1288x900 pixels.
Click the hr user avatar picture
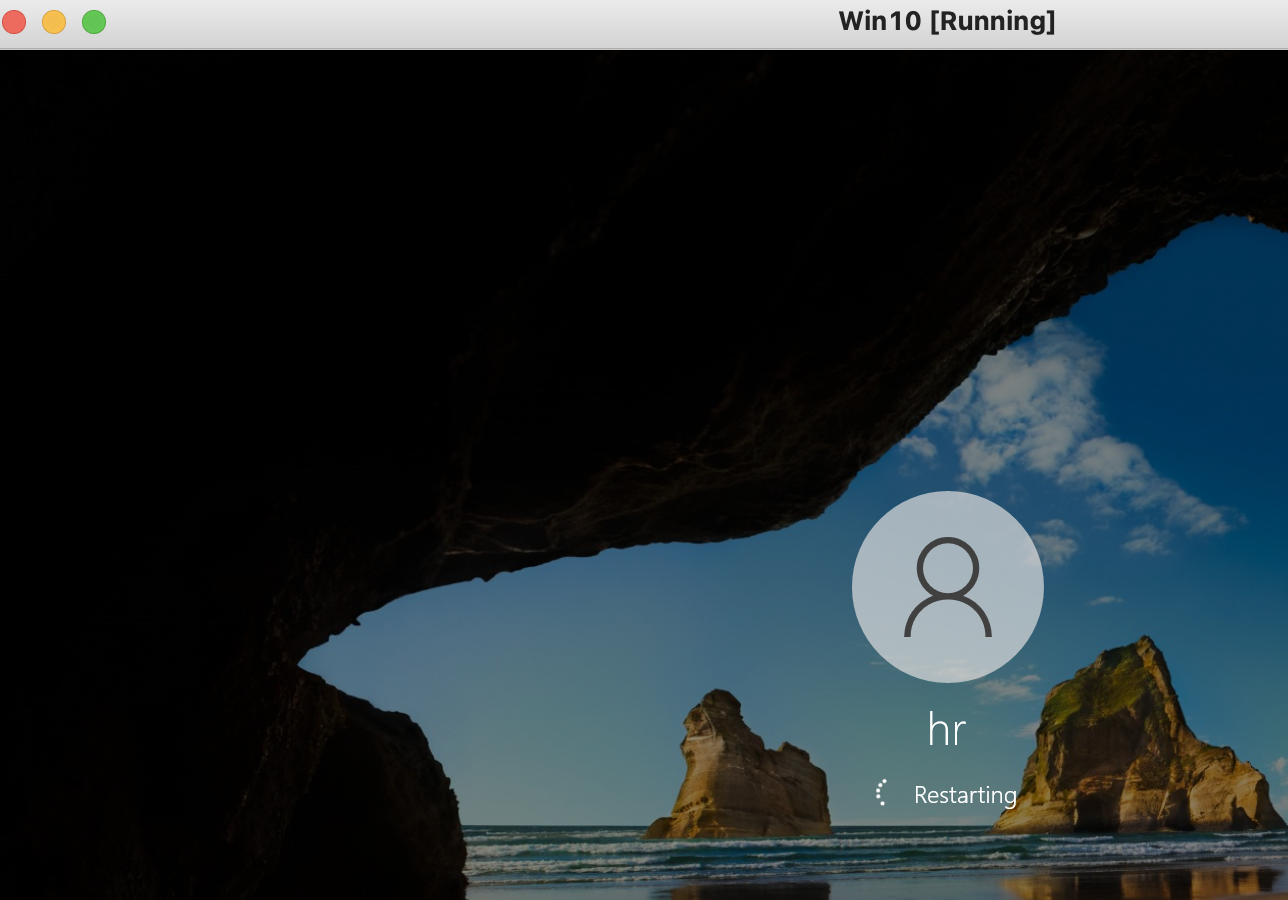click(x=947, y=587)
